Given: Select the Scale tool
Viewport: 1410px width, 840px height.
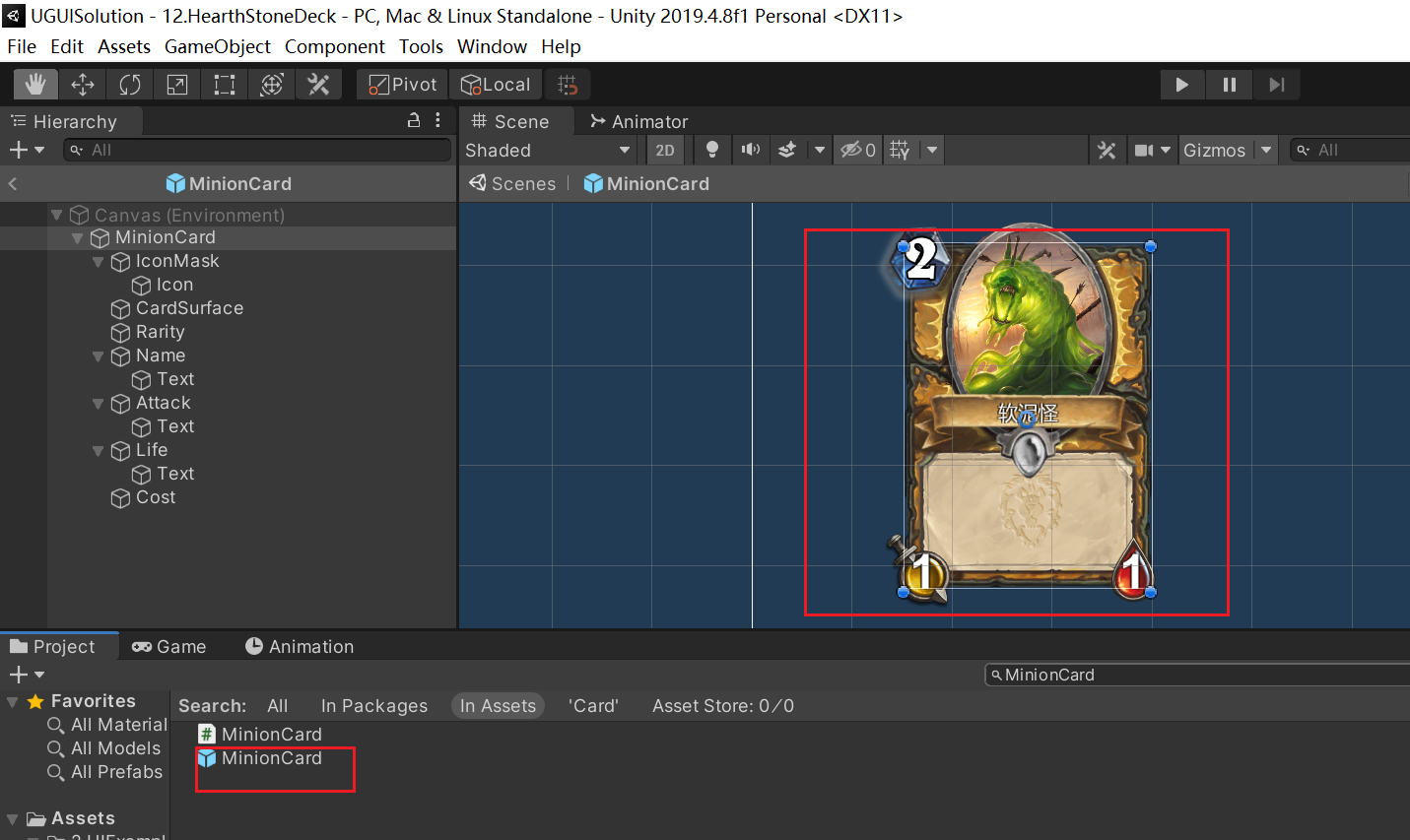Looking at the screenshot, I should tap(177, 85).
